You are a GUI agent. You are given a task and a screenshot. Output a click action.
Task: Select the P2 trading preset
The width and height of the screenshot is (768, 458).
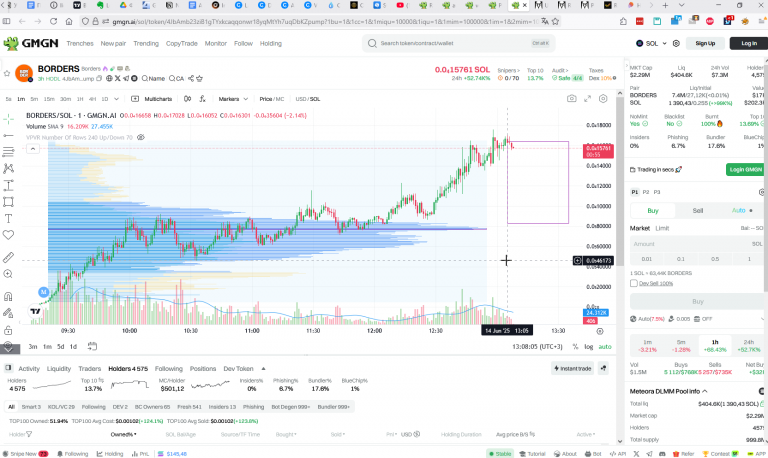pos(646,192)
